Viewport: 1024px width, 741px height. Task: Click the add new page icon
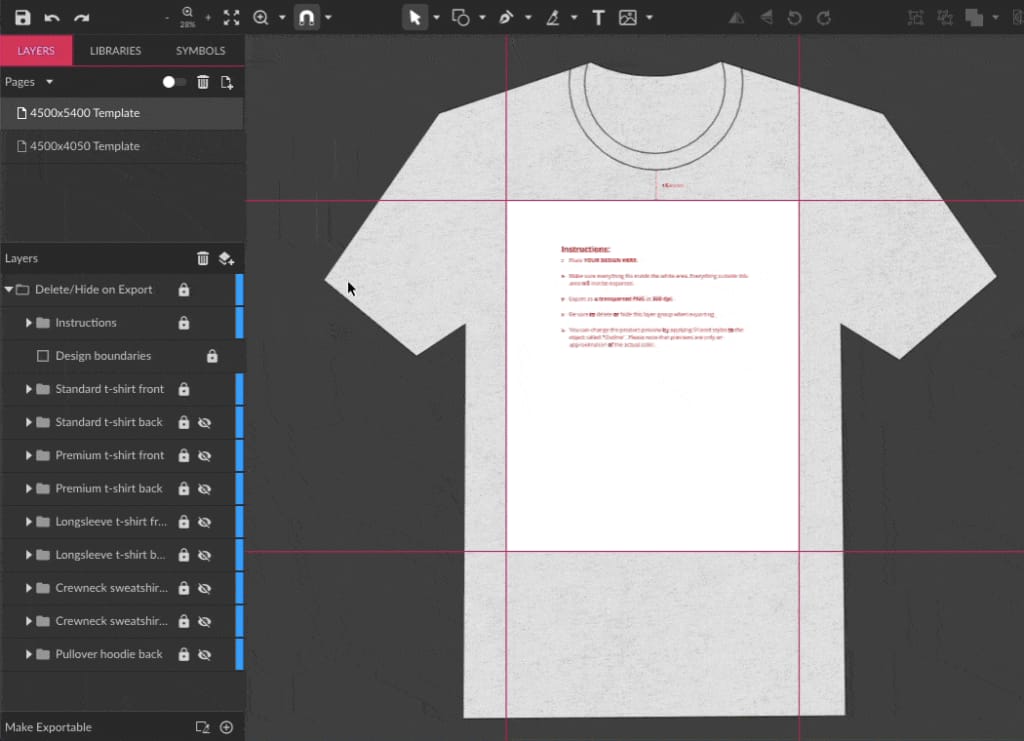[x=227, y=82]
